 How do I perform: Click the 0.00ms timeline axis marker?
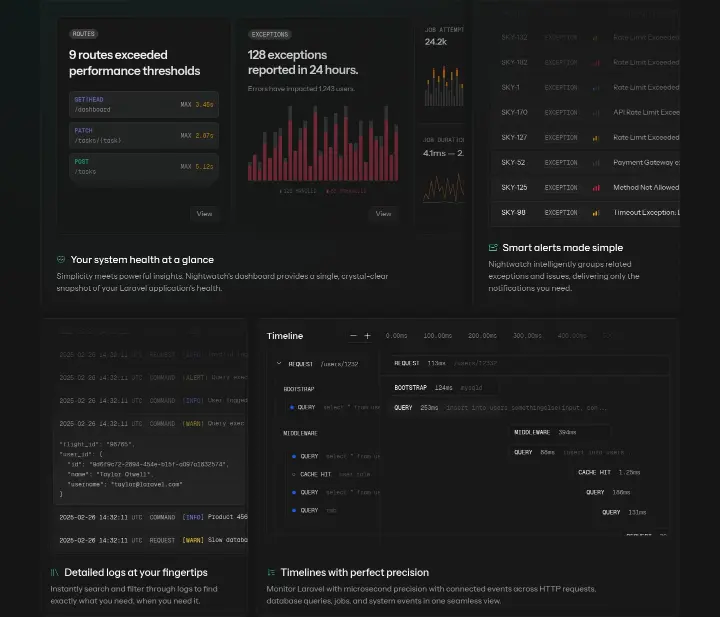point(396,336)
